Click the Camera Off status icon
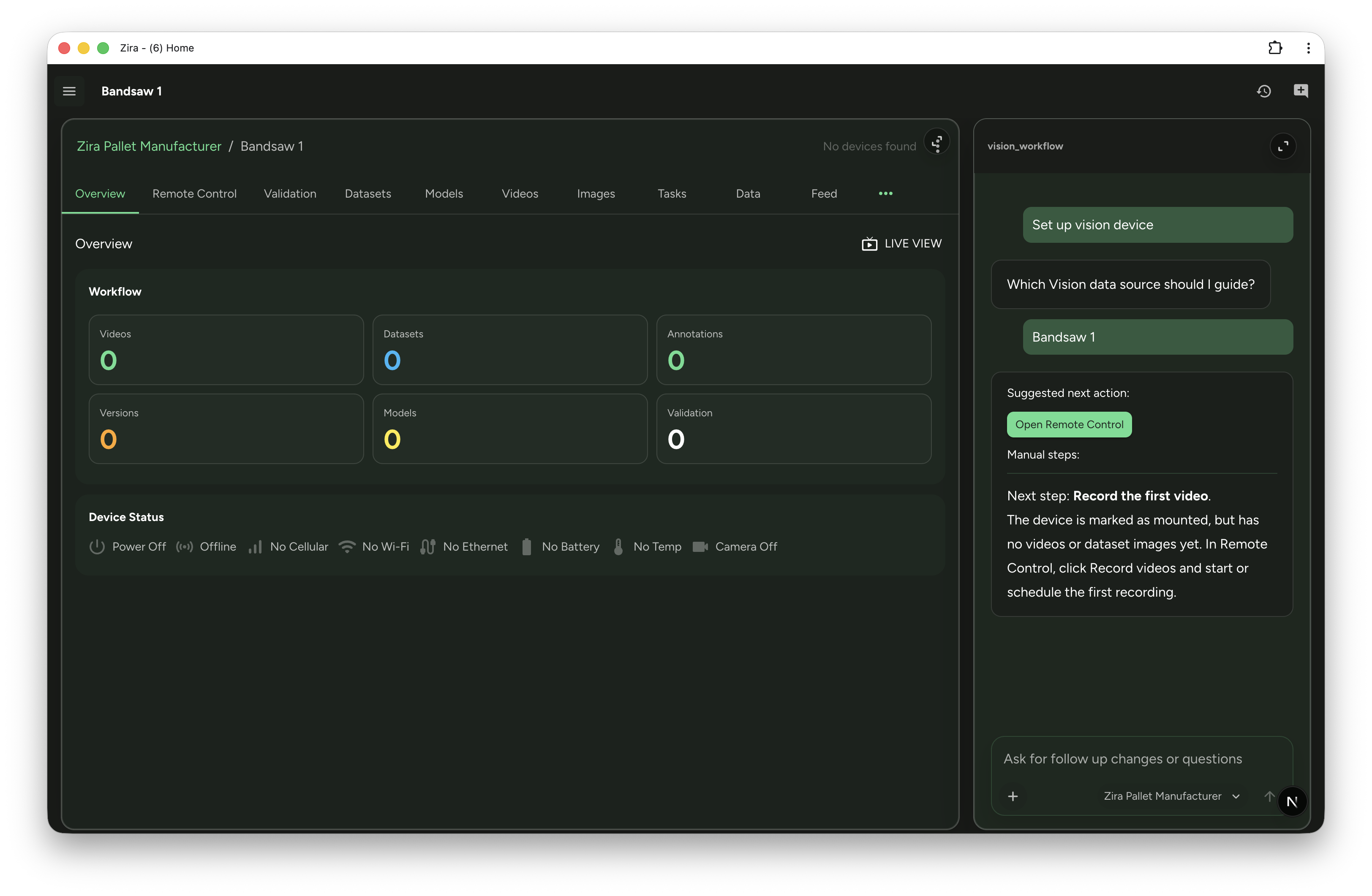The image size is (1372, 896). [x=700, y=546]
